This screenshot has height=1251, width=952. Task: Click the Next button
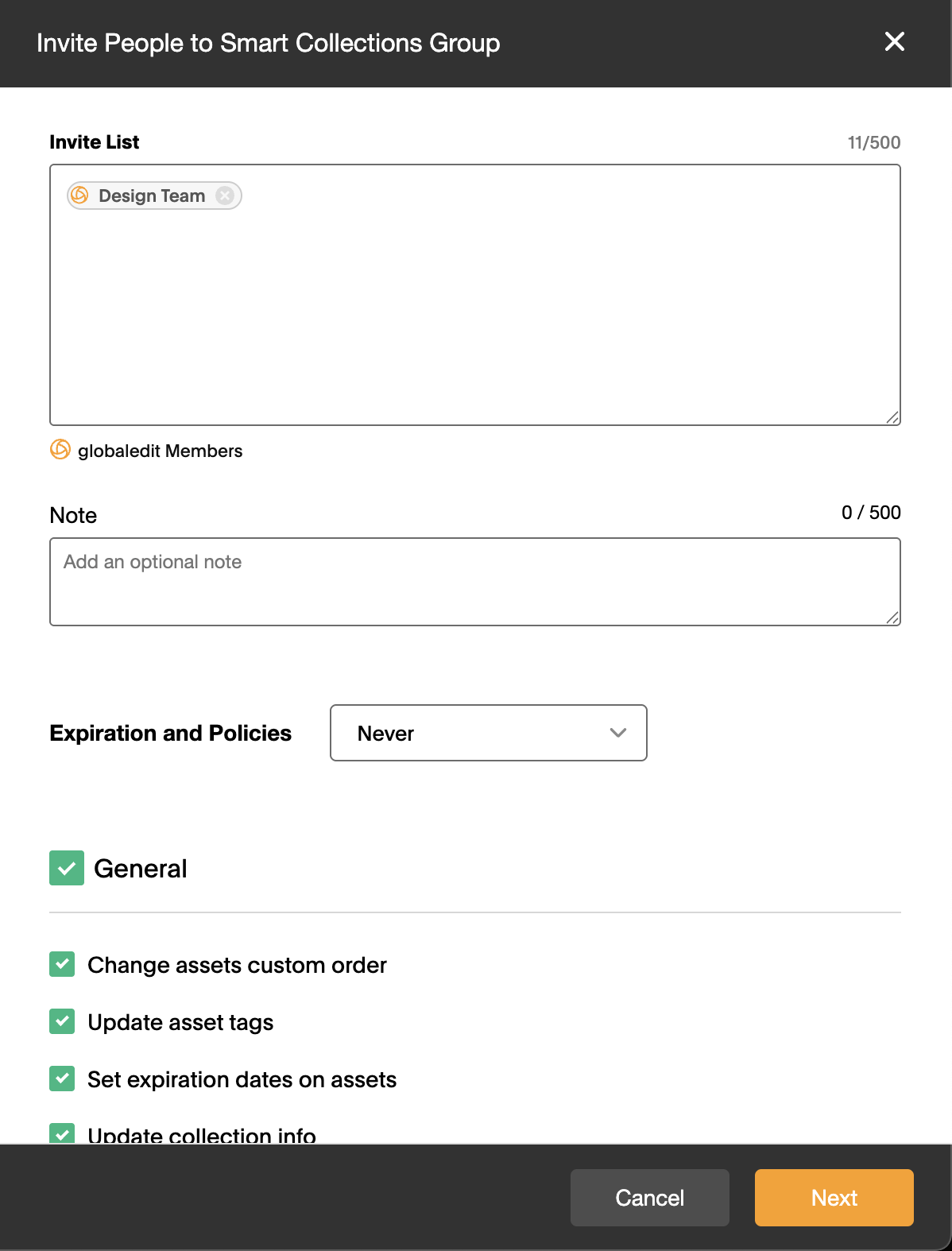[x=834, y=1198]
